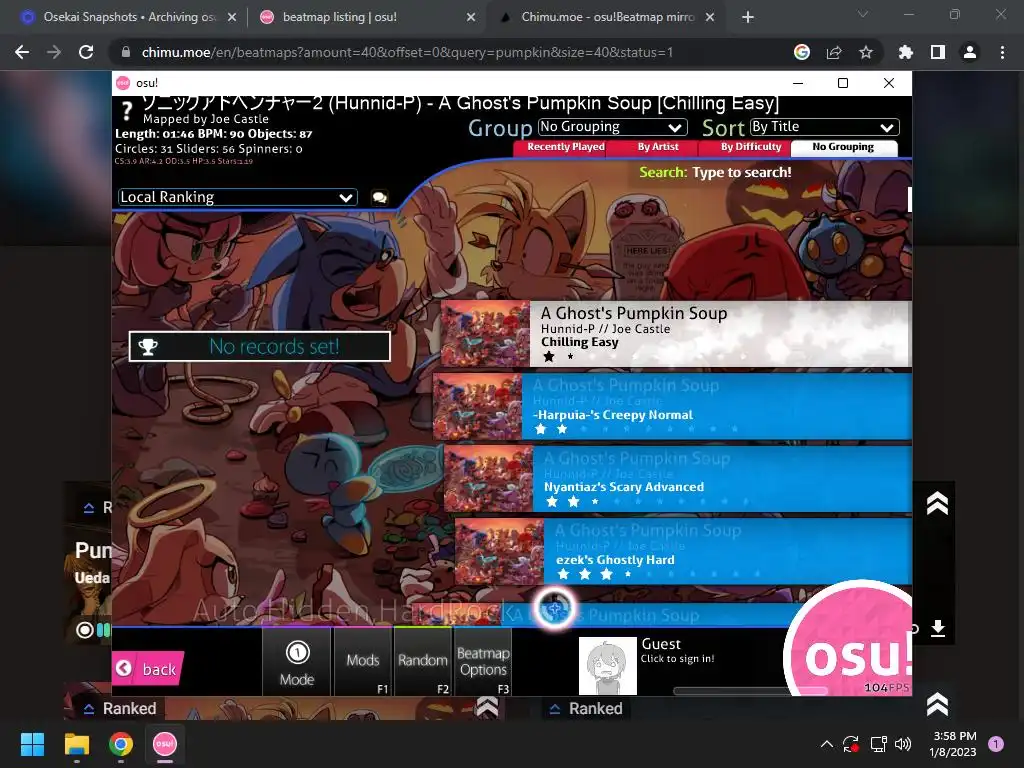
Task: Select Chilling Easy difficulty
Action: pyautogui.click(x=675, y=333)
